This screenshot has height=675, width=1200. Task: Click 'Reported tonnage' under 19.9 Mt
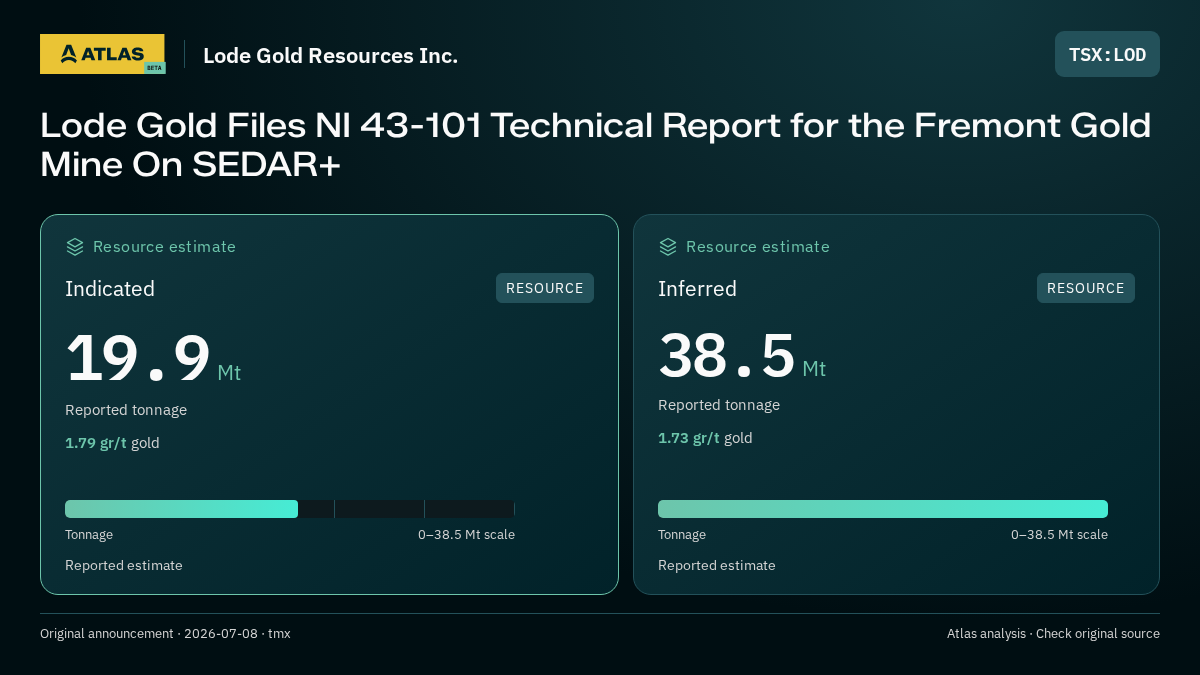(x=126, y=410)
